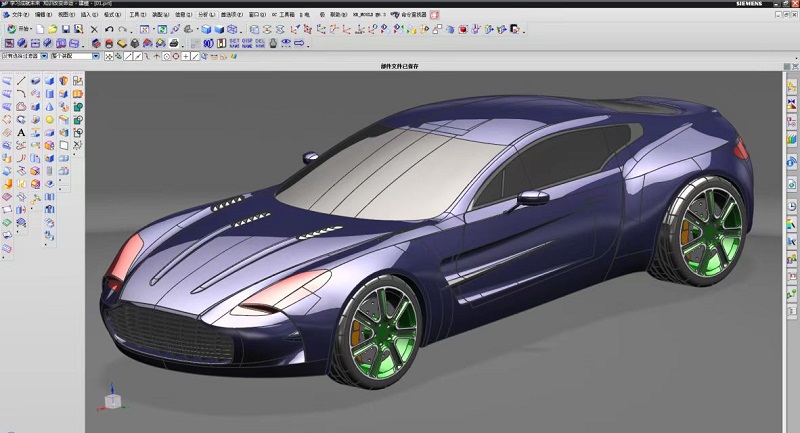Click the Delete X icon in the toolbar
800x433 pixels.
tap(94, 30)
